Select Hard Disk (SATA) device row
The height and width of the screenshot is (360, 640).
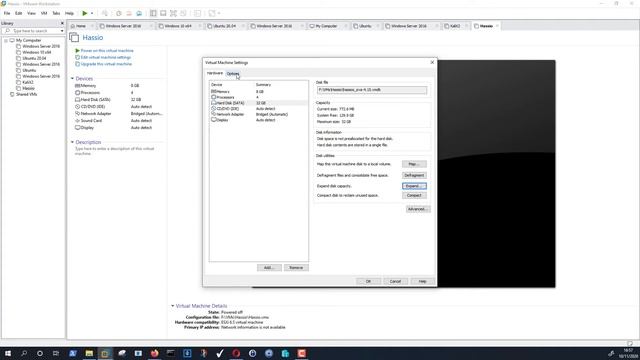258,103
